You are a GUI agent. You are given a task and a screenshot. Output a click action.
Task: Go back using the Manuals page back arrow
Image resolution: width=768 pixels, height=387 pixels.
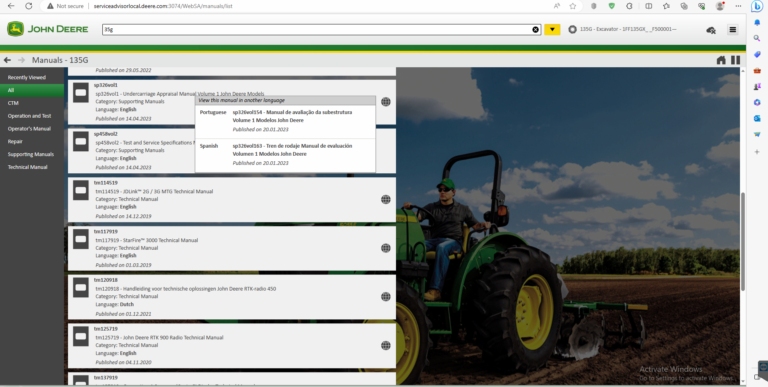click(7, 60)
